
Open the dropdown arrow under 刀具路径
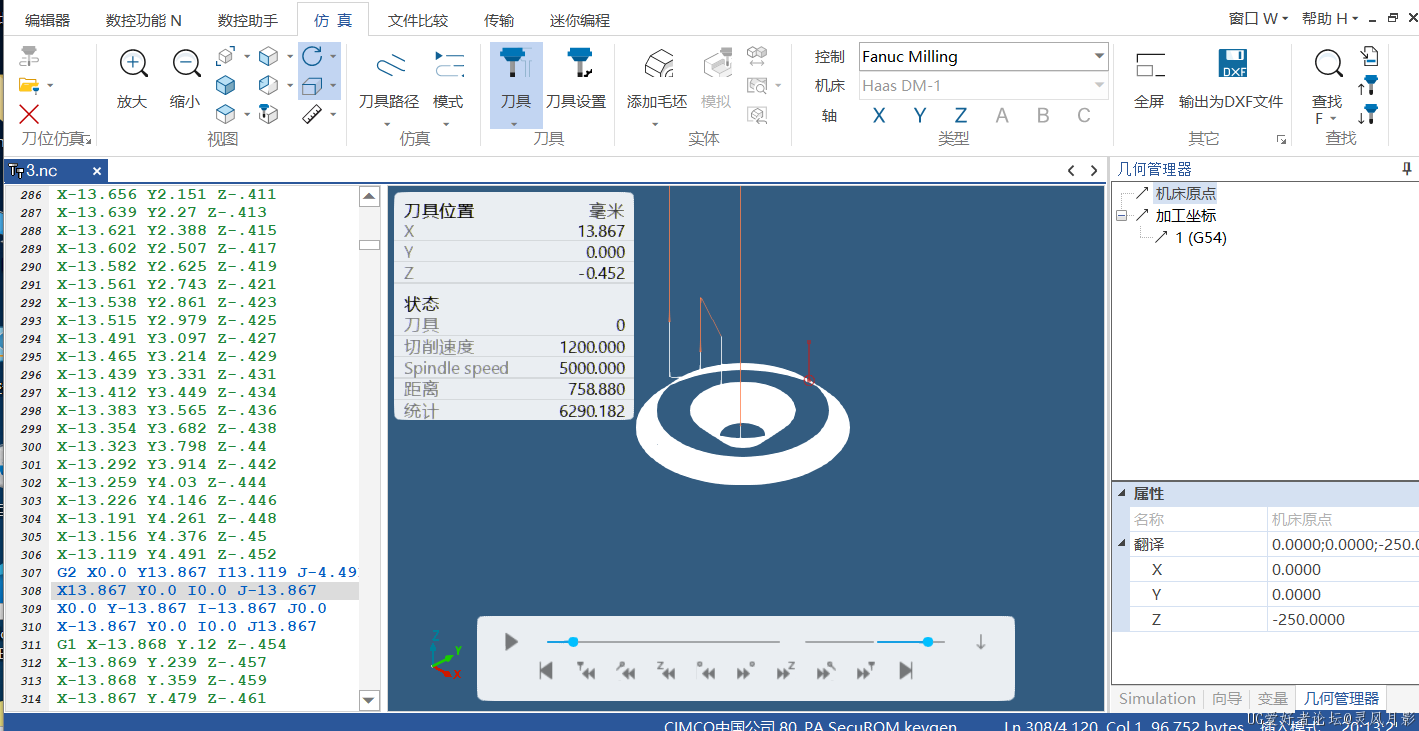click(389, 125)
